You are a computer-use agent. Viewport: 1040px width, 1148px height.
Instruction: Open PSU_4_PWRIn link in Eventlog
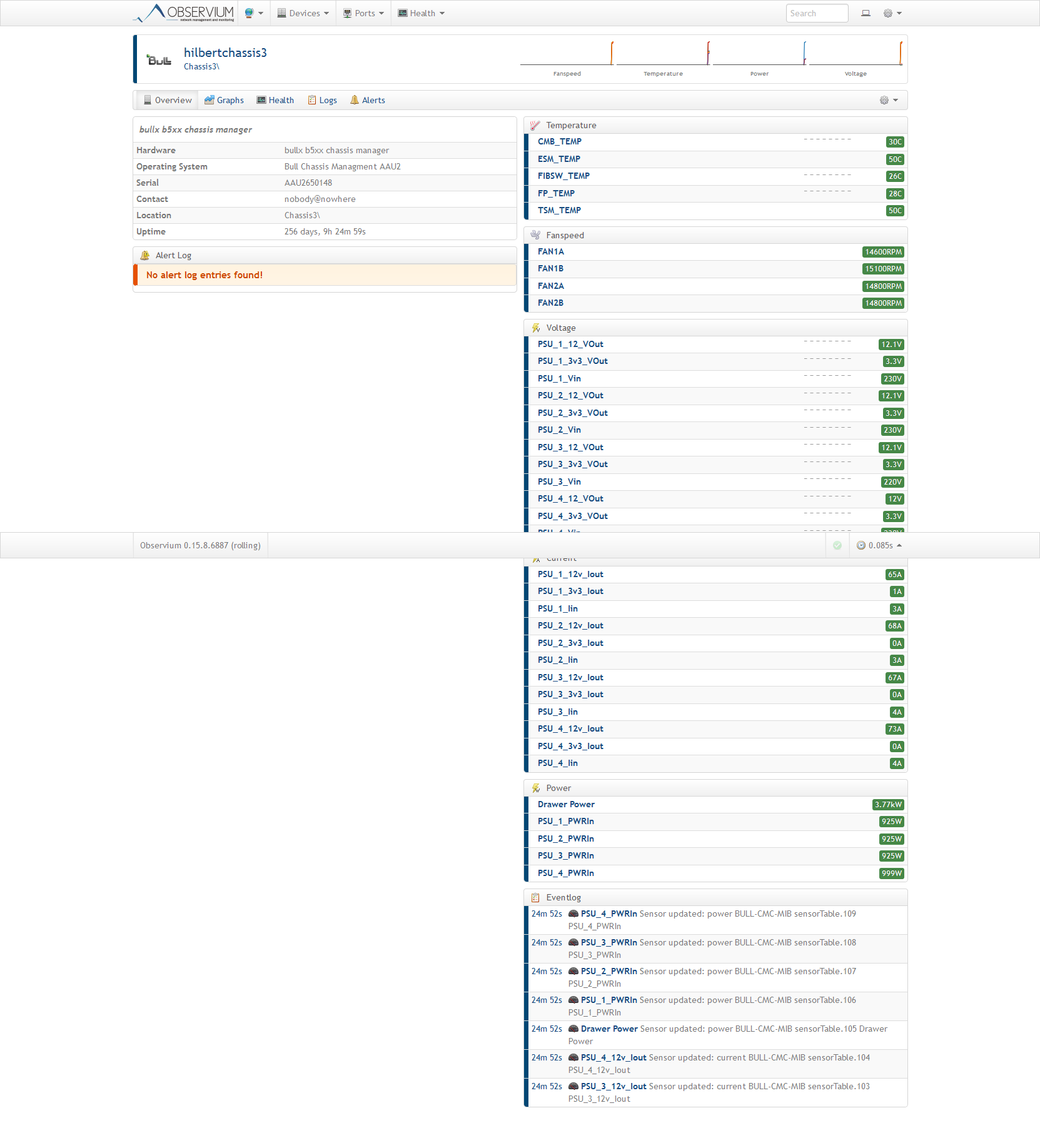pos(608,914)
